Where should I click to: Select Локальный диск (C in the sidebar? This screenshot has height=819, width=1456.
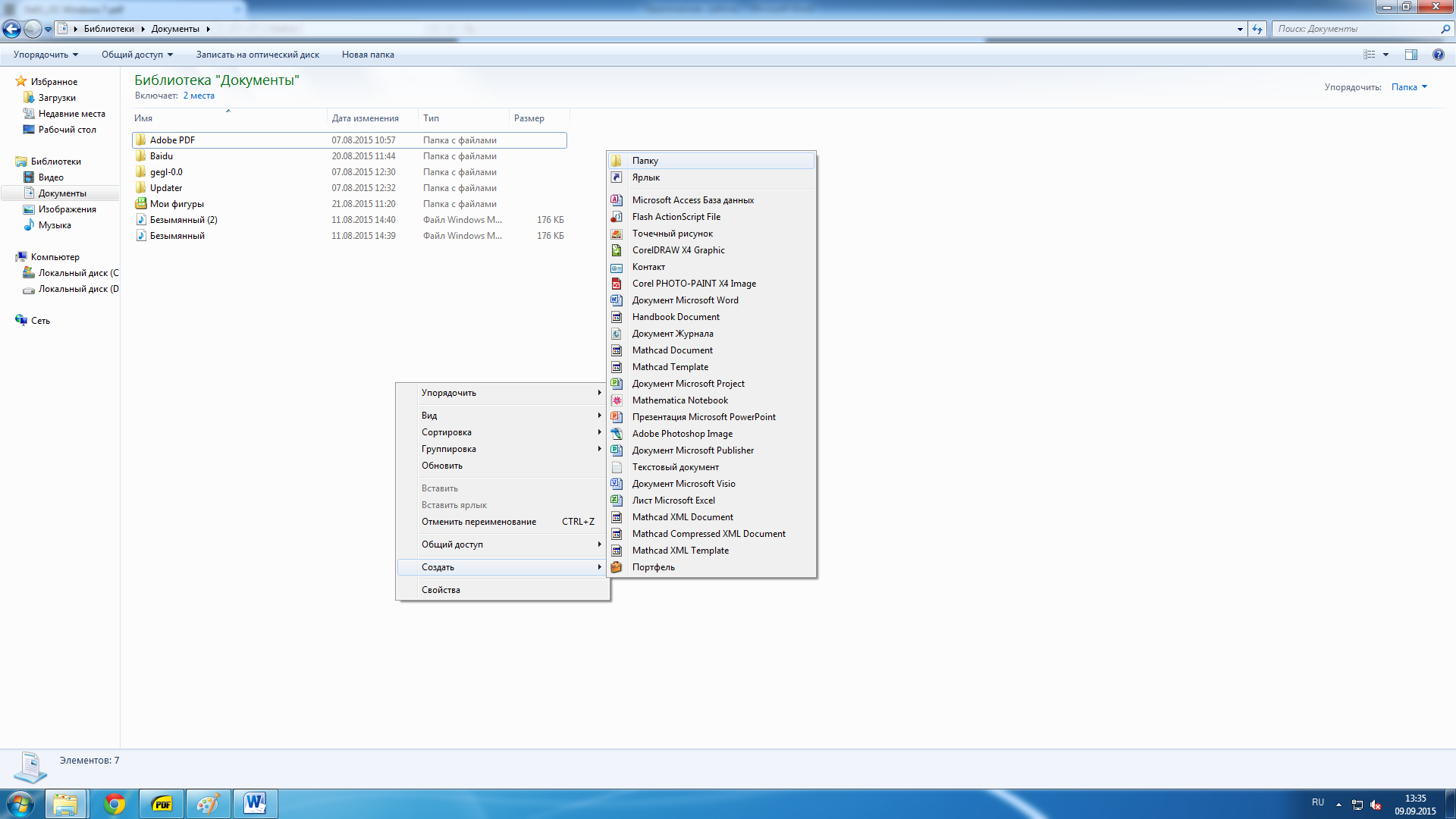pos(78,273)
